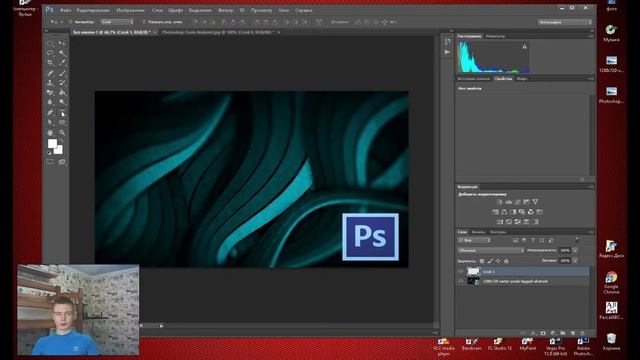Toggle the Показать упр. элем. checkbox
Image resolution: width=640 pixels, height=360 pixels.
click(x=144, y=22)
